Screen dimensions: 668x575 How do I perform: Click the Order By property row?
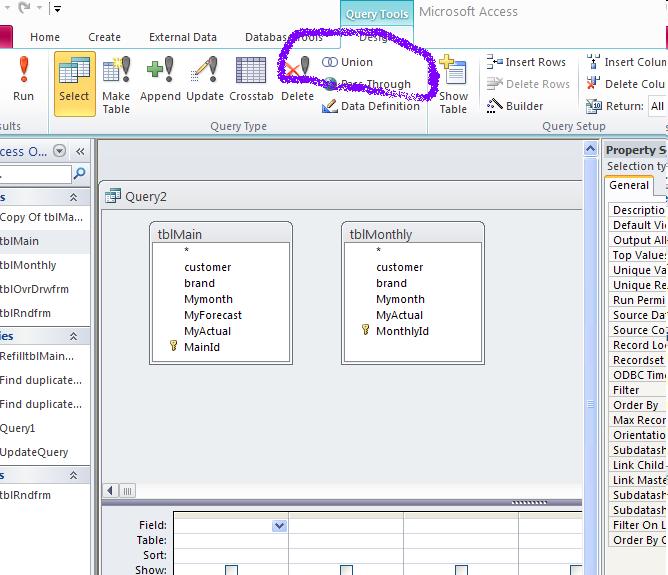click(x=637, y=405)
